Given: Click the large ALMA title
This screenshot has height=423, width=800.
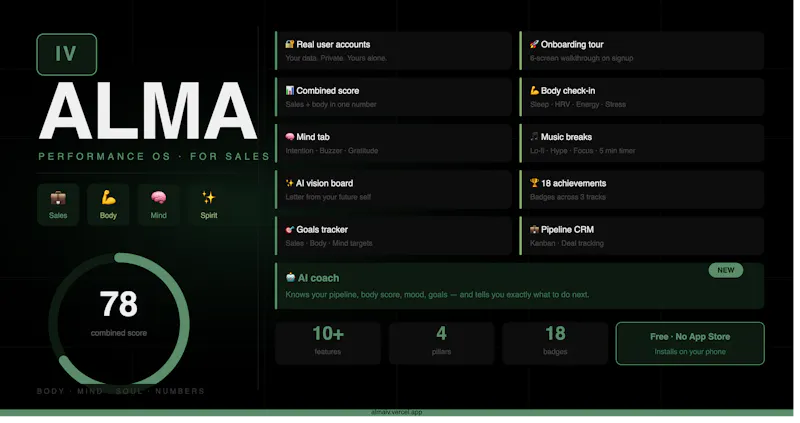Looking at the screenshot, I should coord(148,111).
